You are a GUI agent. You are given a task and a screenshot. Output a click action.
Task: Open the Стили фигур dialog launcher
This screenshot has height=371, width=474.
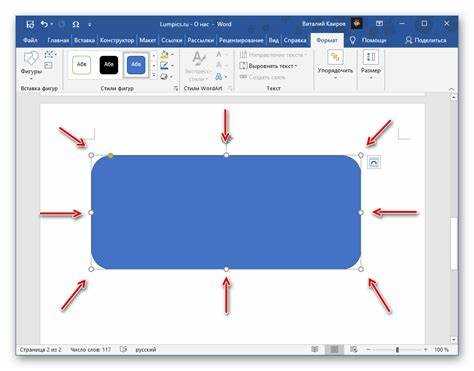(175, 88)
